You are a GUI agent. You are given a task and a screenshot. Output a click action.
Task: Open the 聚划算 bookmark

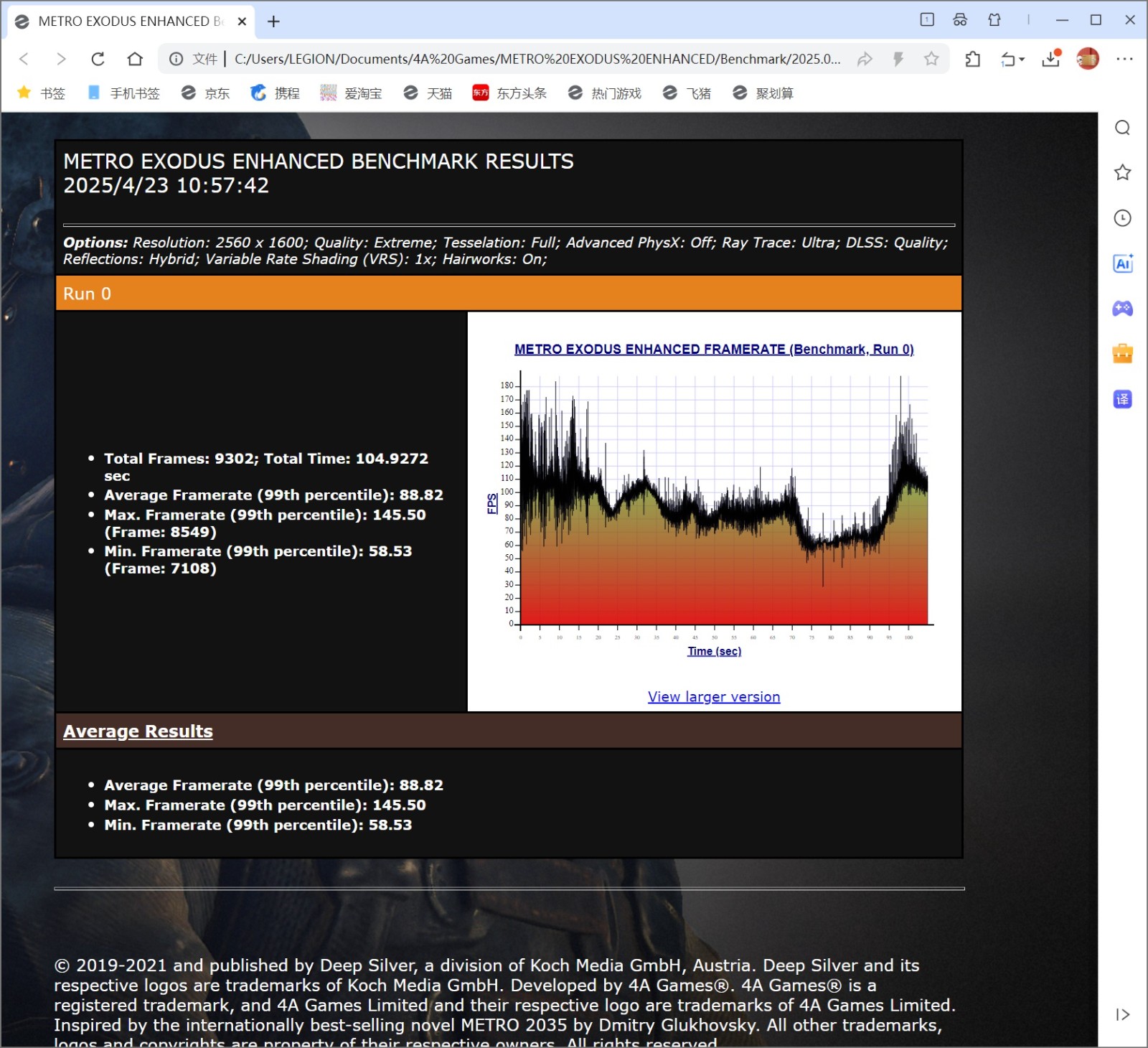click(763, 93)
